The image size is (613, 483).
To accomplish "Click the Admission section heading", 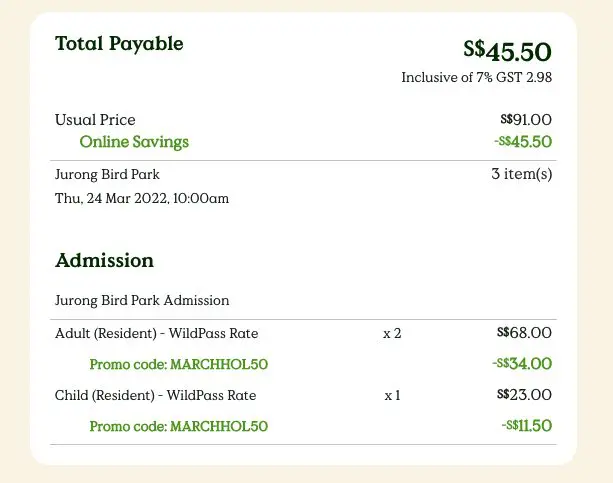I will [x=104, y=261].
